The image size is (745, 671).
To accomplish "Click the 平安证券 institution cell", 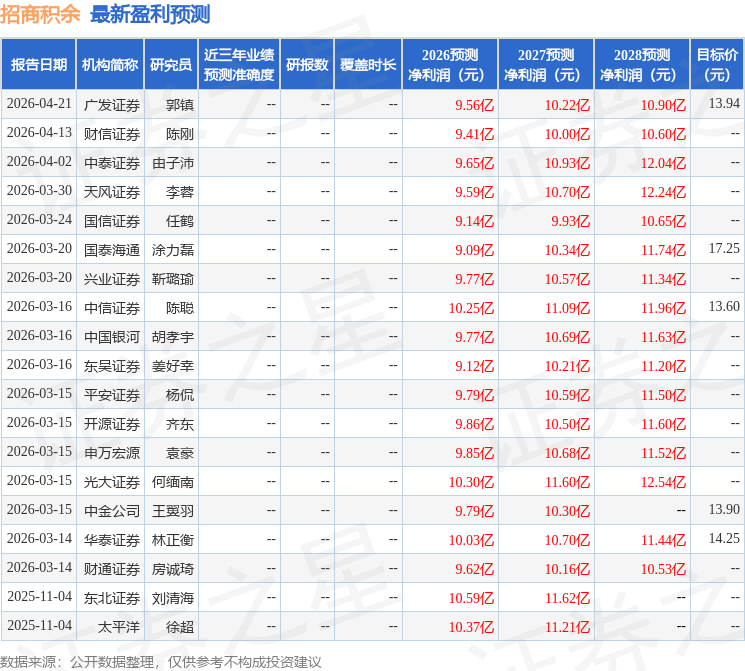I will [x=112, y=395].
